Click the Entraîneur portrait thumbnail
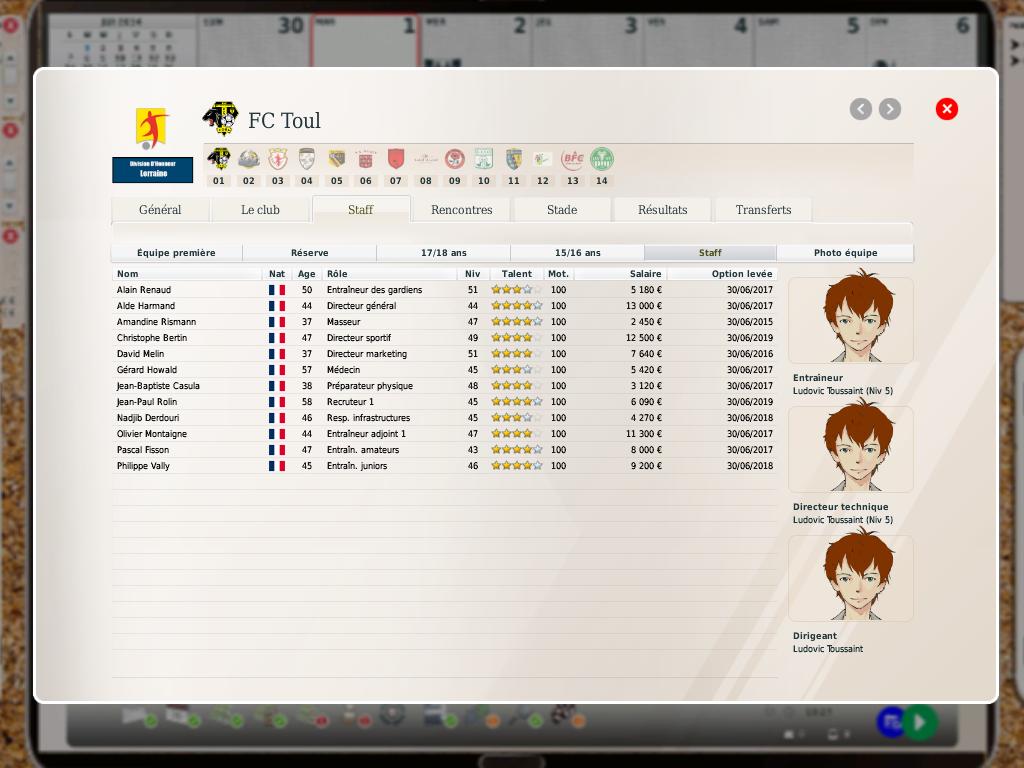Screen dimensions: 1024x768 click(x=851, y=319)
